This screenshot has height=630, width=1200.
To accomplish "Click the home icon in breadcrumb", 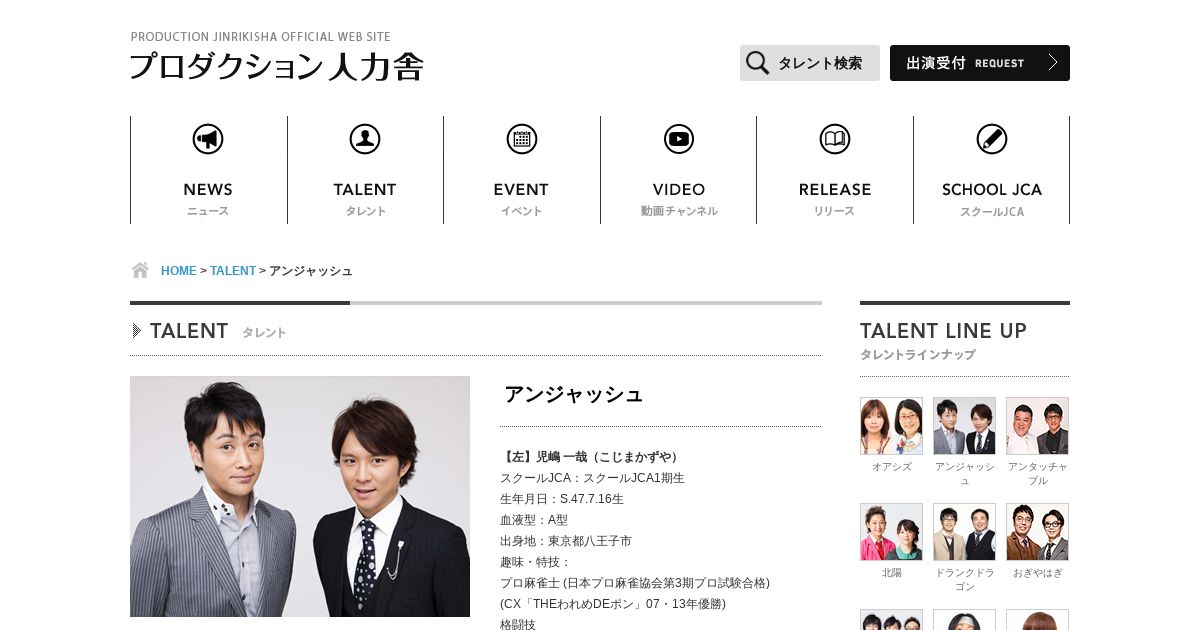I will click(140, 270).
